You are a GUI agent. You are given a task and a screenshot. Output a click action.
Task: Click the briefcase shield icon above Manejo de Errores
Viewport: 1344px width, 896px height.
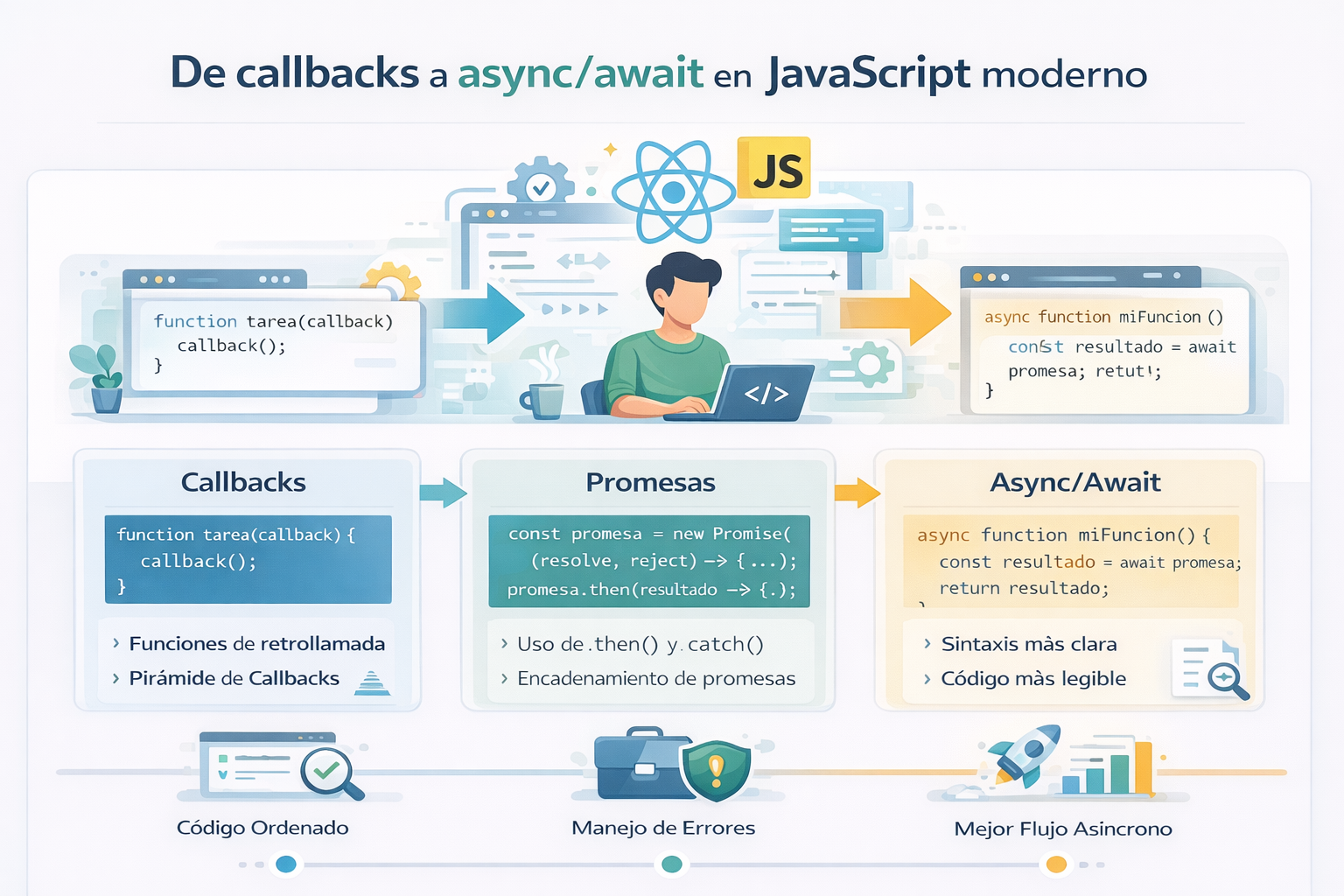pyautogui.click(x=672, y=764)
